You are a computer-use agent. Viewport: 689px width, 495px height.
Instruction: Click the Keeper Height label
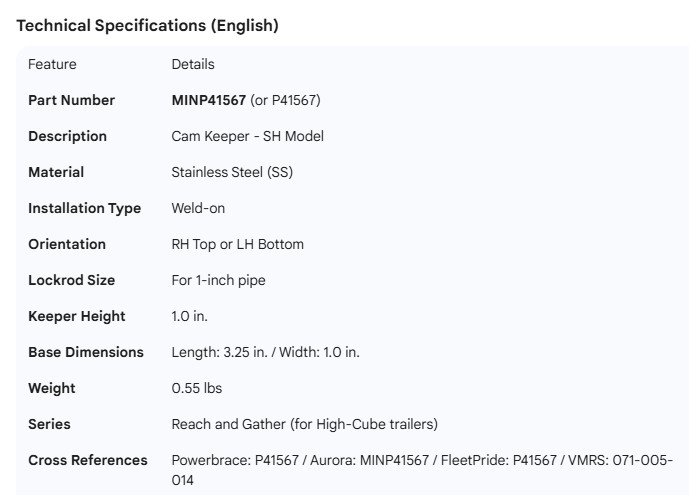pyautogui.click(x=77, y=316)
